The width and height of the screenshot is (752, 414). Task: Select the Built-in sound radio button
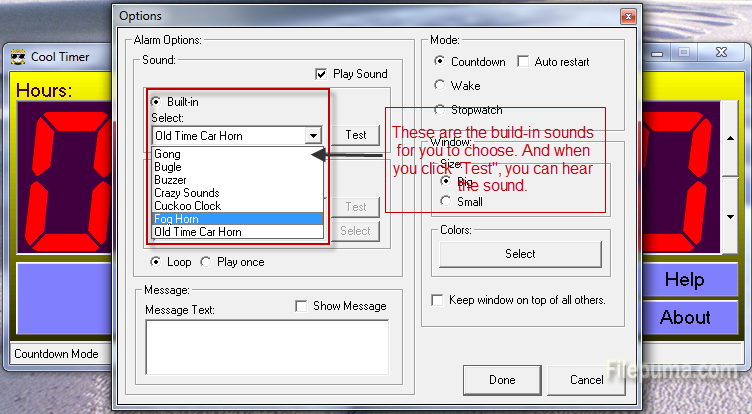(156, 102)
